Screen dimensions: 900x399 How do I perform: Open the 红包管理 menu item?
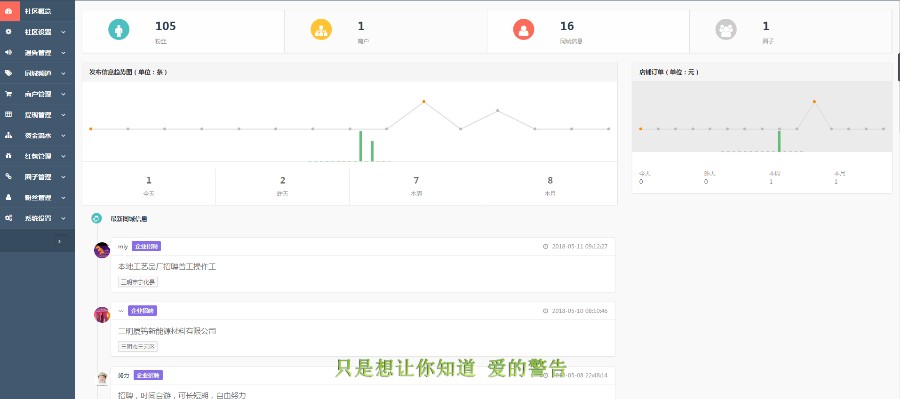pos(37,156)
